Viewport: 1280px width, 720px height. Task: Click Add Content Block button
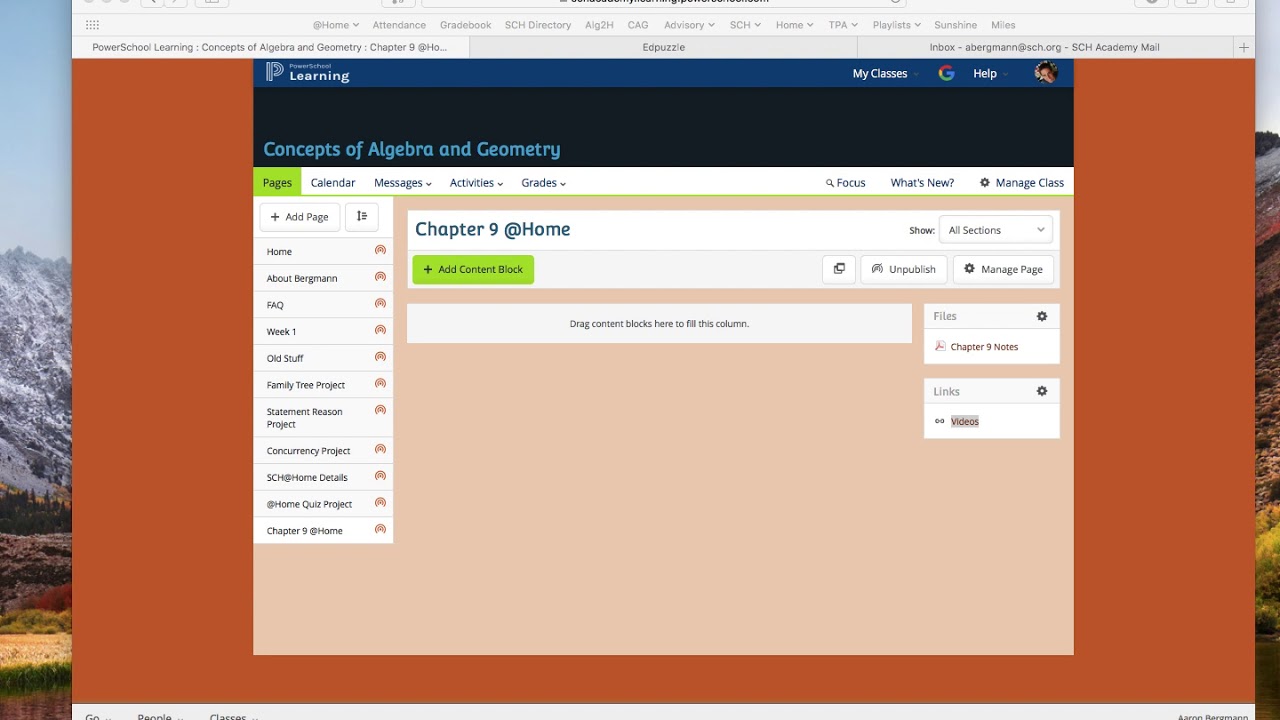[473, 269]
